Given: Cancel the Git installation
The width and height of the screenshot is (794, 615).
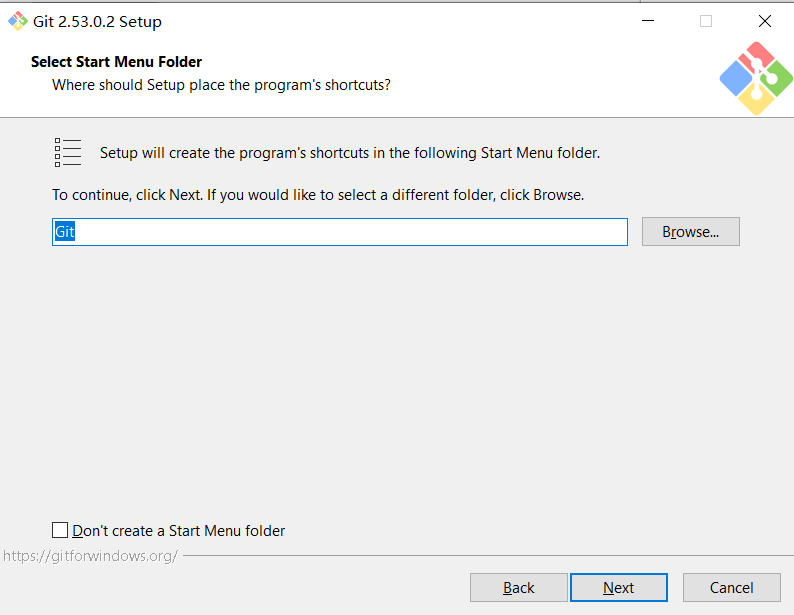Looking at the screenshot, I should pyautogui.click(x=731, y=588).
